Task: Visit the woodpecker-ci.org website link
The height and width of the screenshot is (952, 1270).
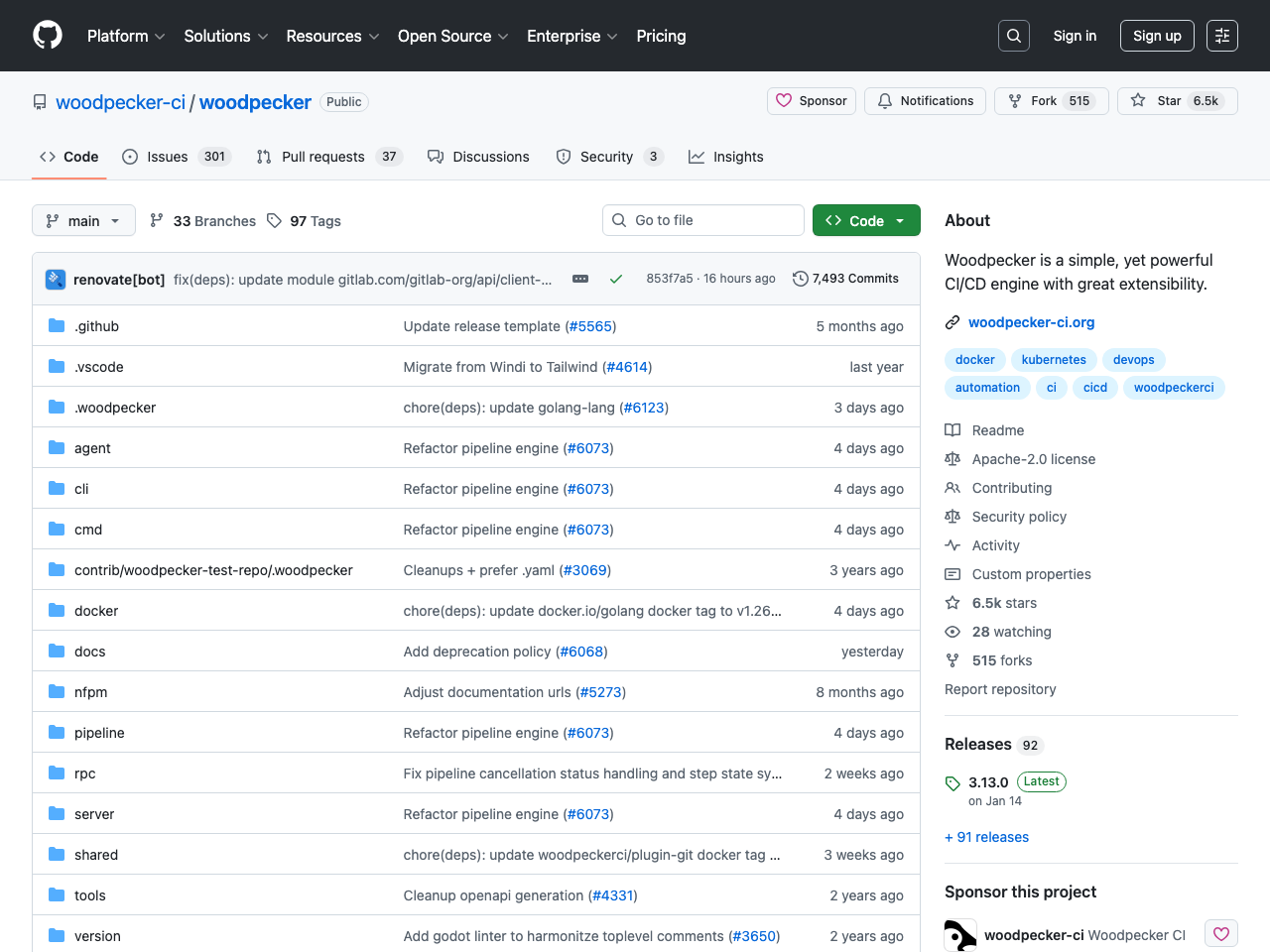Action: tap(1032, 321)
